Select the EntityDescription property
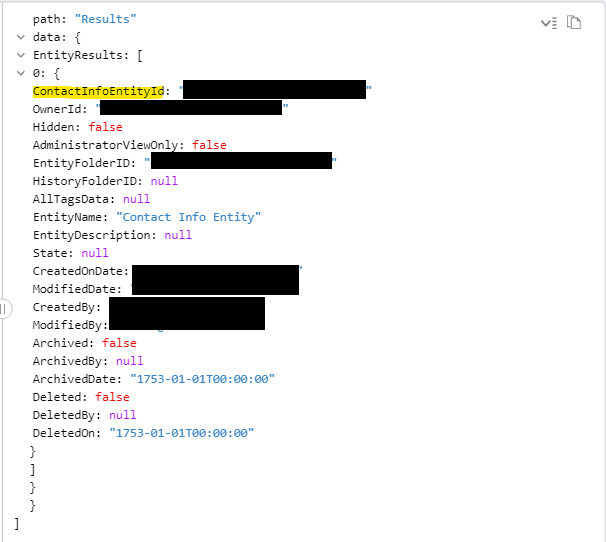Screen dimensions: 606x542 pyautogui.click(x=94, y=235)
